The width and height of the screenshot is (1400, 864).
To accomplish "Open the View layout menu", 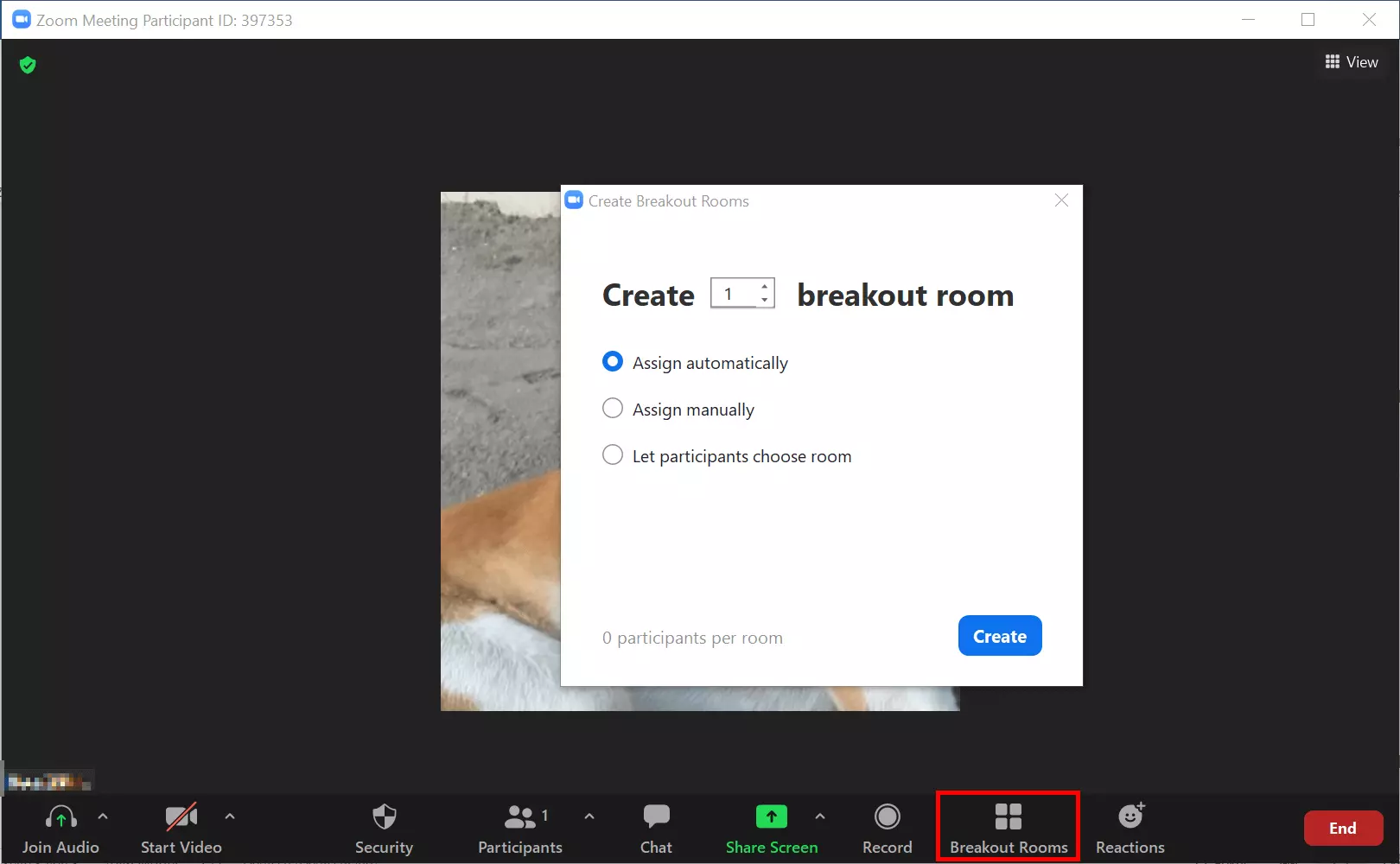I will [1352, 62].
